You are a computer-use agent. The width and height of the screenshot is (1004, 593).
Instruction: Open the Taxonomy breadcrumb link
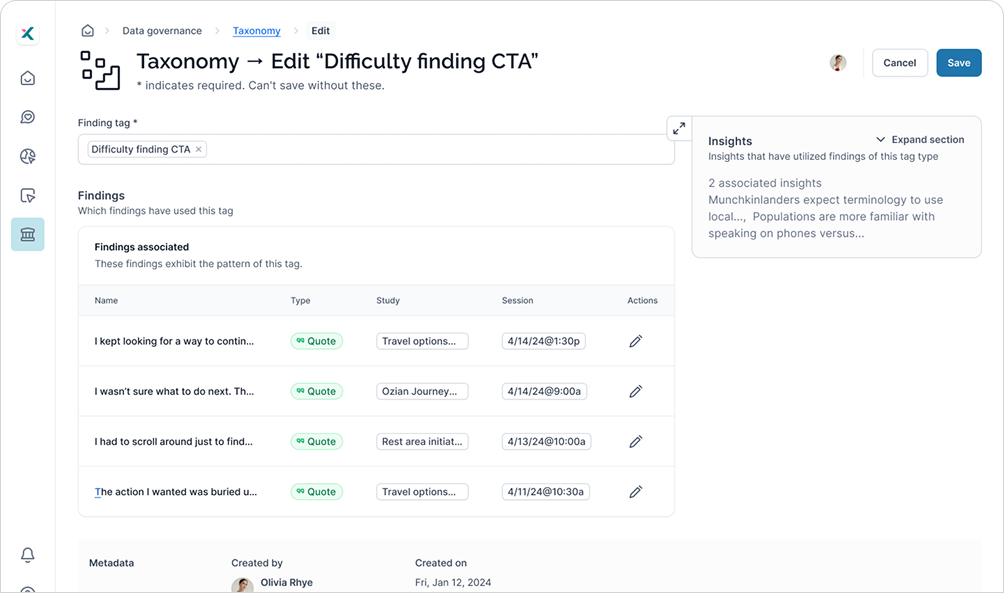point(256,31)
